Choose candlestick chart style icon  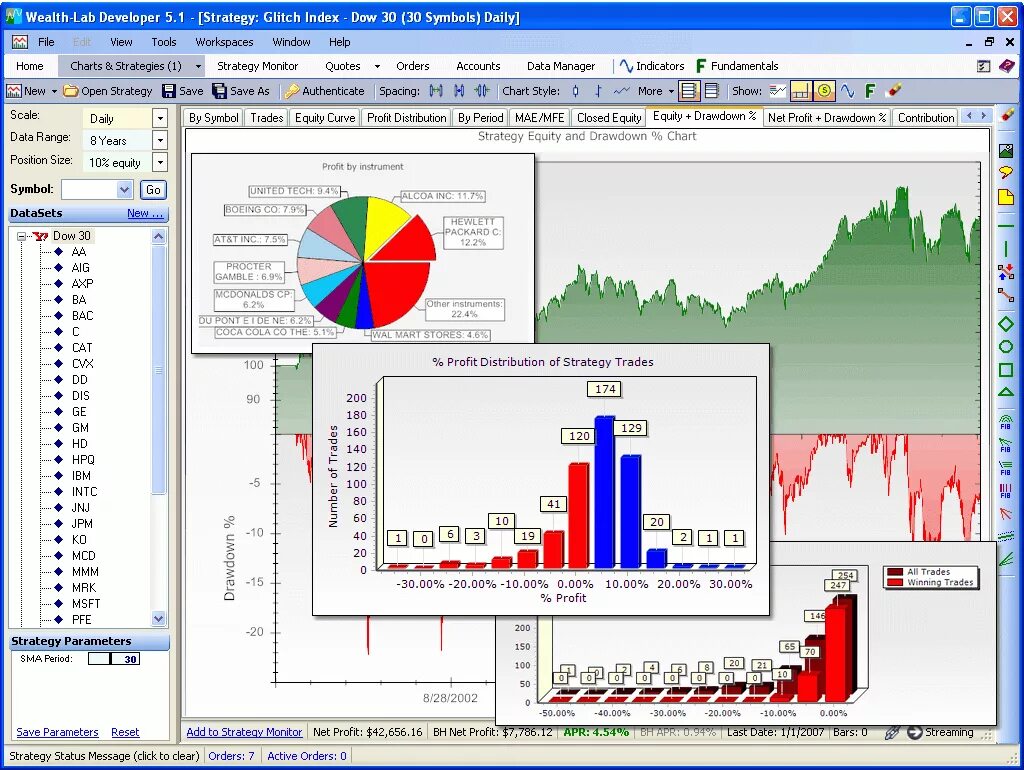click(575, 91)
